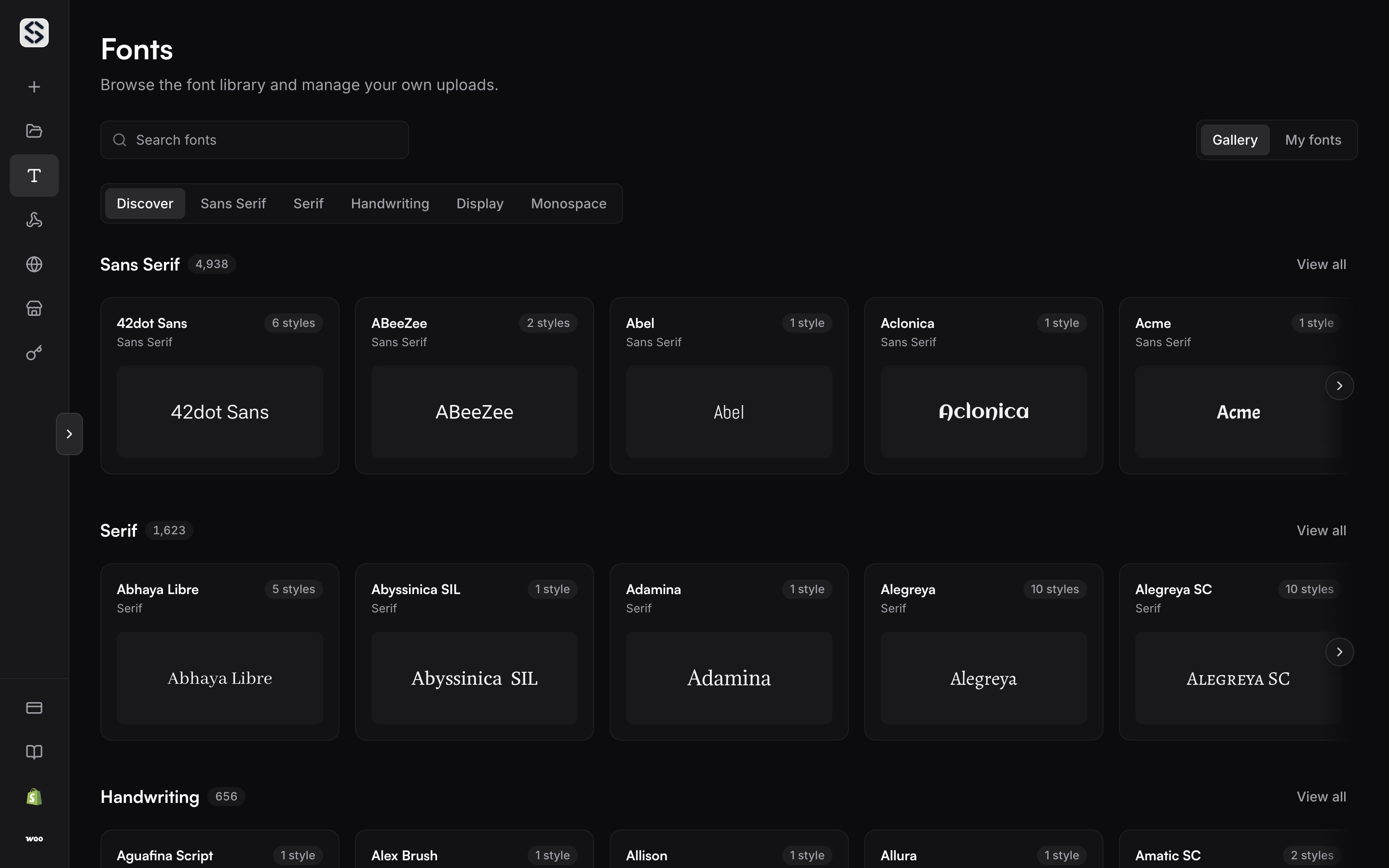The image size is (1389, 868).
Task: Click the Abyssinica SIL font title
Action: pos(416,590)
